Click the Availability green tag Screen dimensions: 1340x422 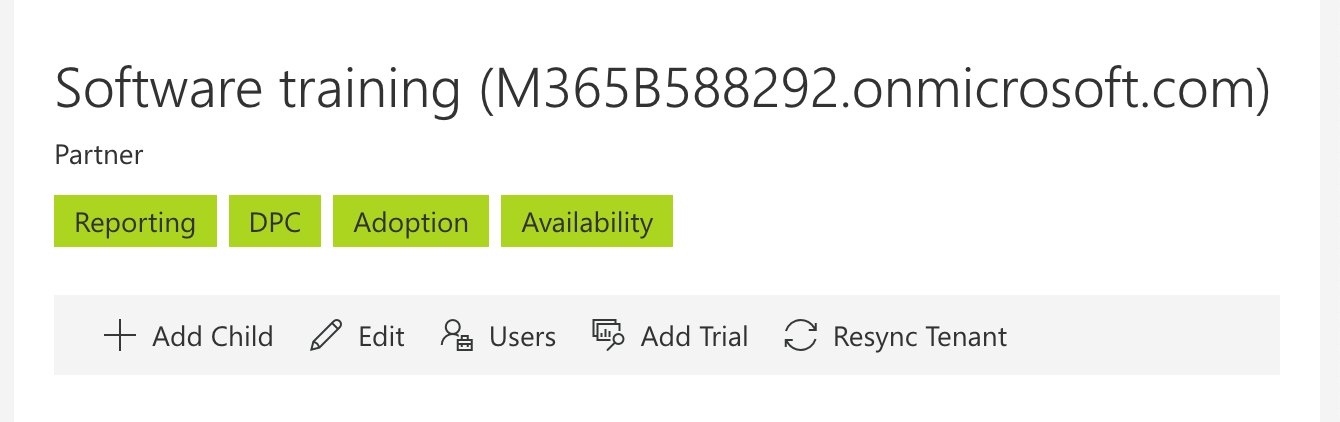pyautogui.click(x=587, y=222)
